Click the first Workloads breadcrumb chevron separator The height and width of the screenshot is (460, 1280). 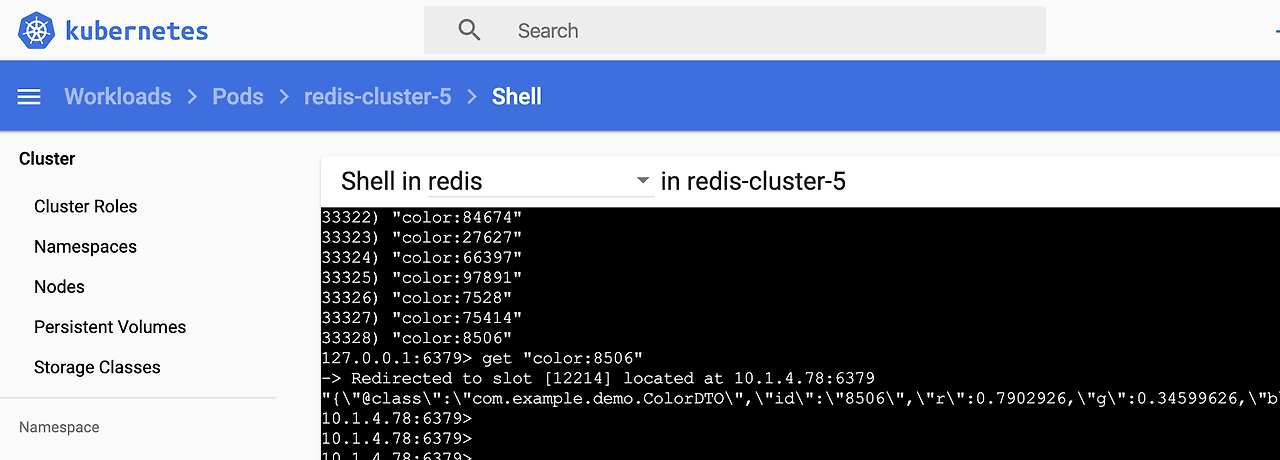192,97
